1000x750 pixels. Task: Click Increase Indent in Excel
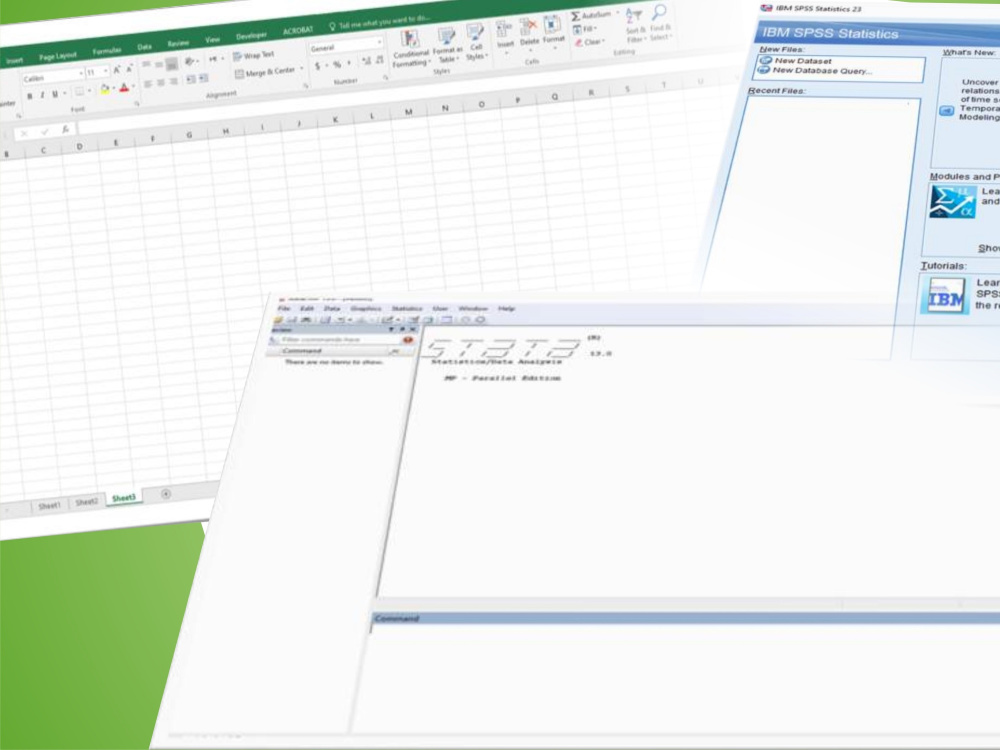click(203, 78)
